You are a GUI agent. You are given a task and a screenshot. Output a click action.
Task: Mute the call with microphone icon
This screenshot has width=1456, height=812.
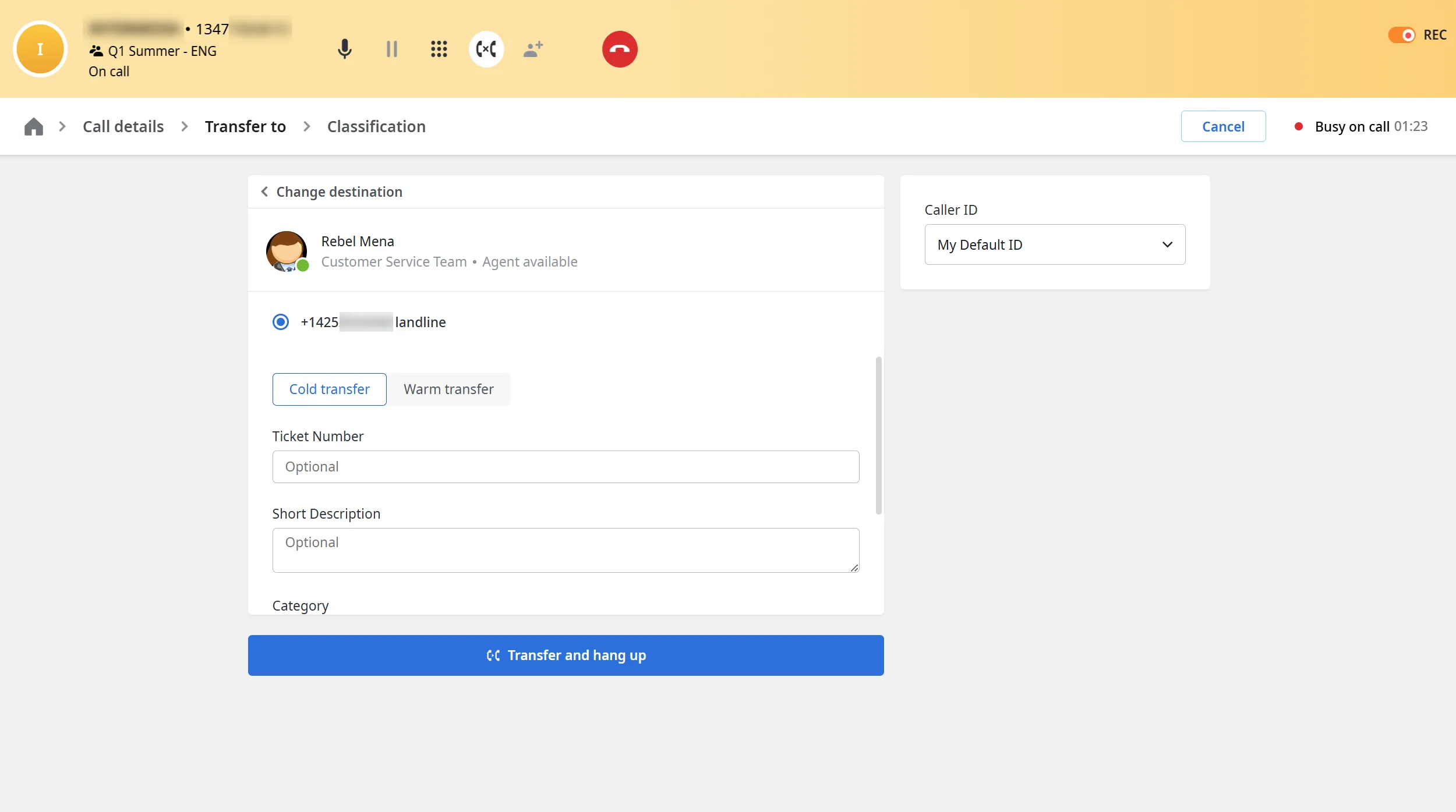pos(345,49)
